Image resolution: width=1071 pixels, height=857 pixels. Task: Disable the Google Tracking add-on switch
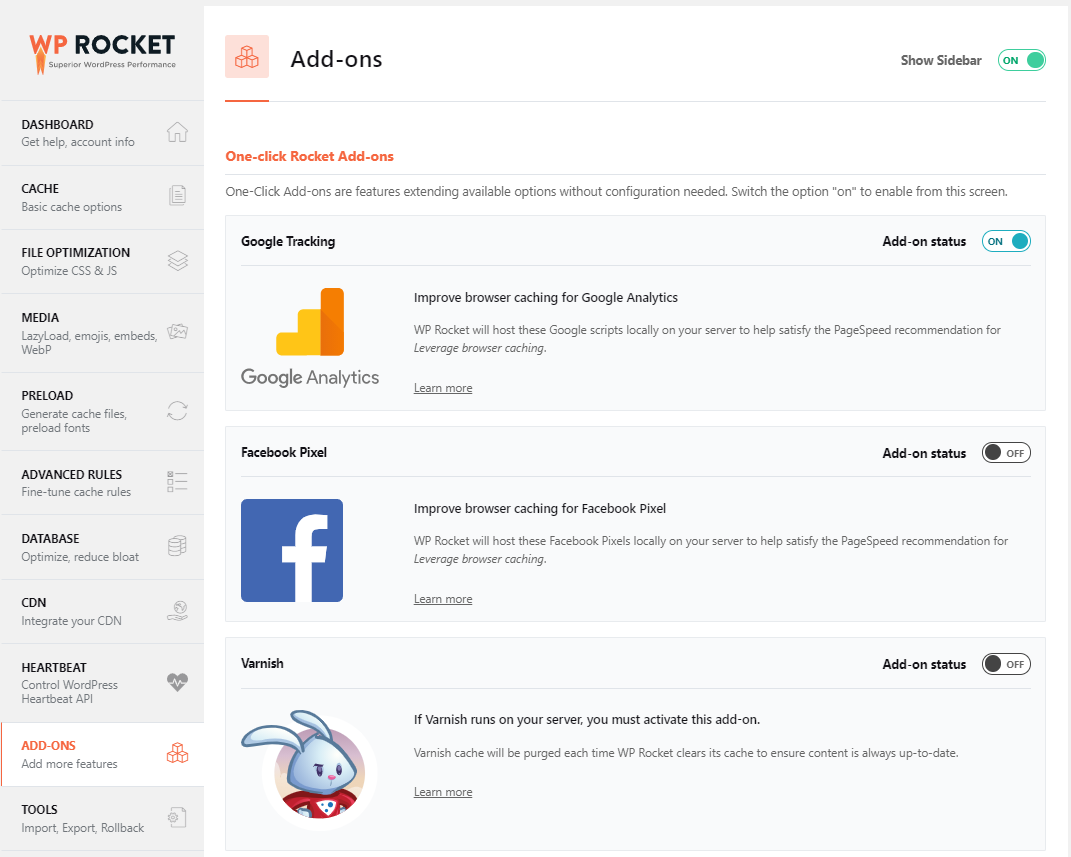click(x=1006, y=241)
